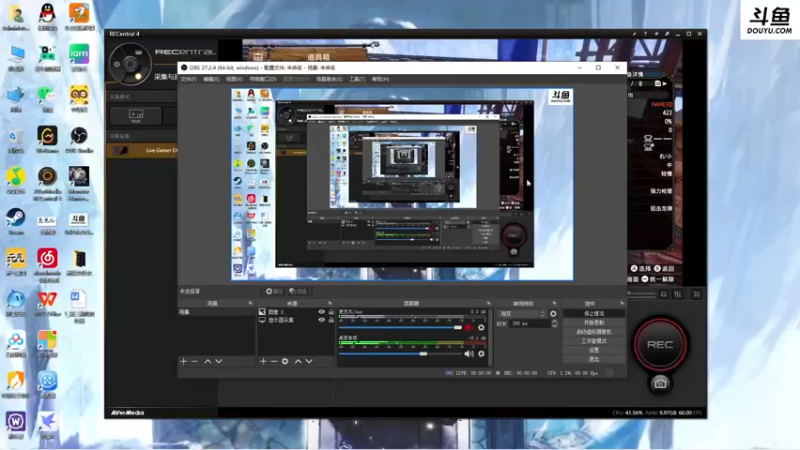Open settings gear for the microphone/Aux track

(481, 328)
